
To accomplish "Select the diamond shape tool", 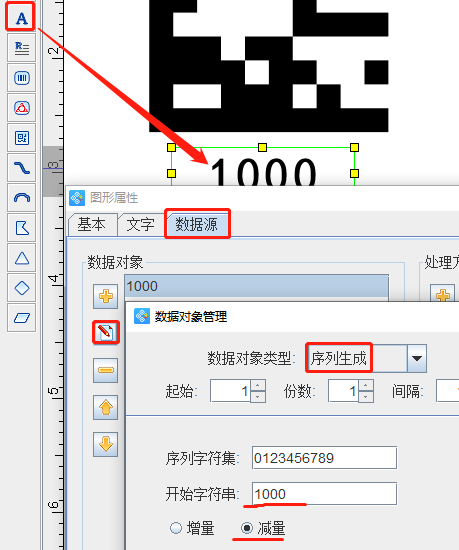I will 22,288.
